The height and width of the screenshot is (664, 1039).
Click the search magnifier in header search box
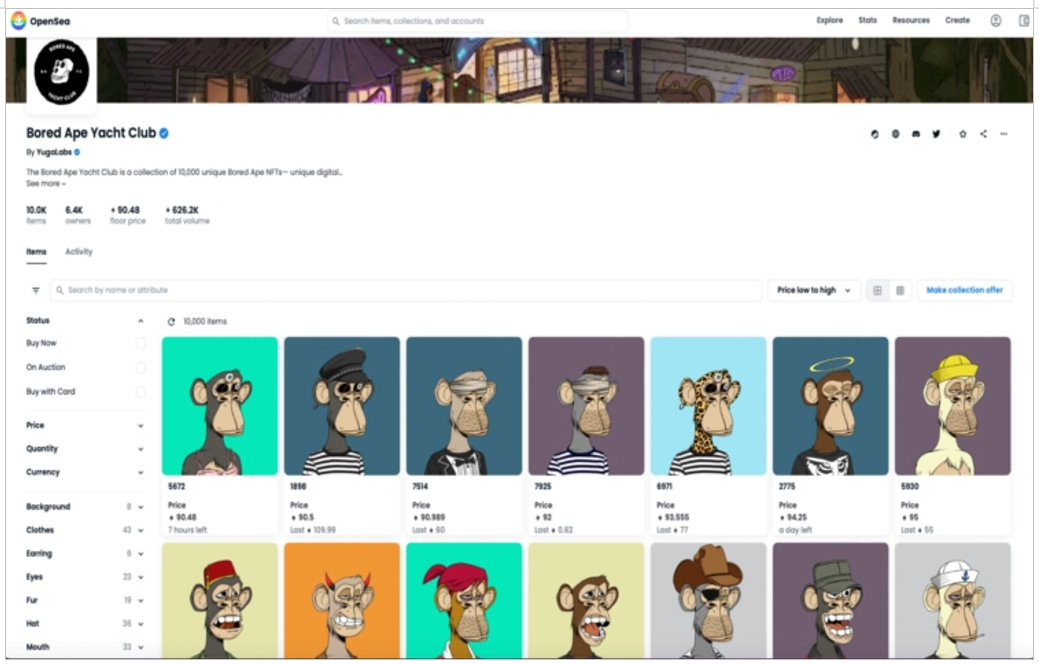tap(336, 21)
